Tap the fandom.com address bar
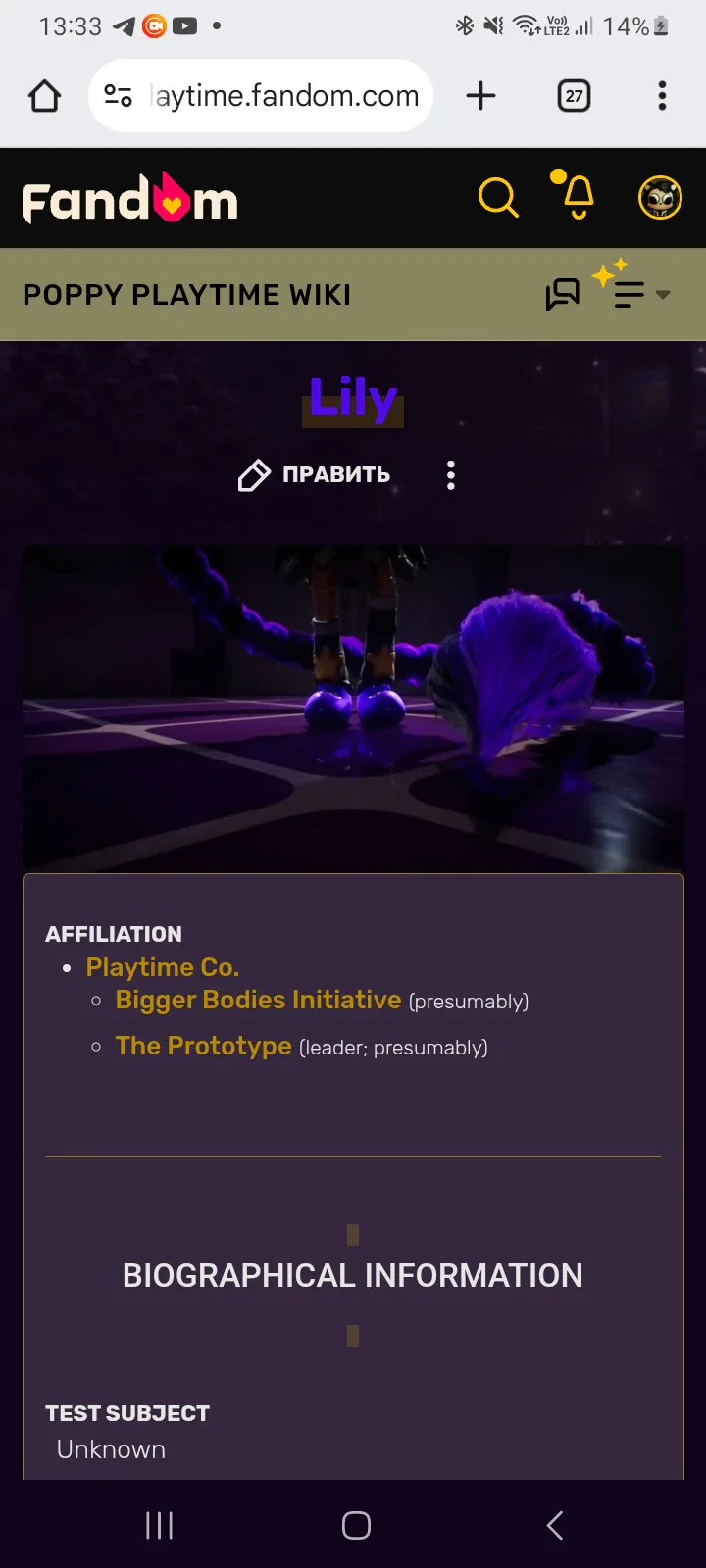The image size is (706, 1568). (x=261, y=95)
